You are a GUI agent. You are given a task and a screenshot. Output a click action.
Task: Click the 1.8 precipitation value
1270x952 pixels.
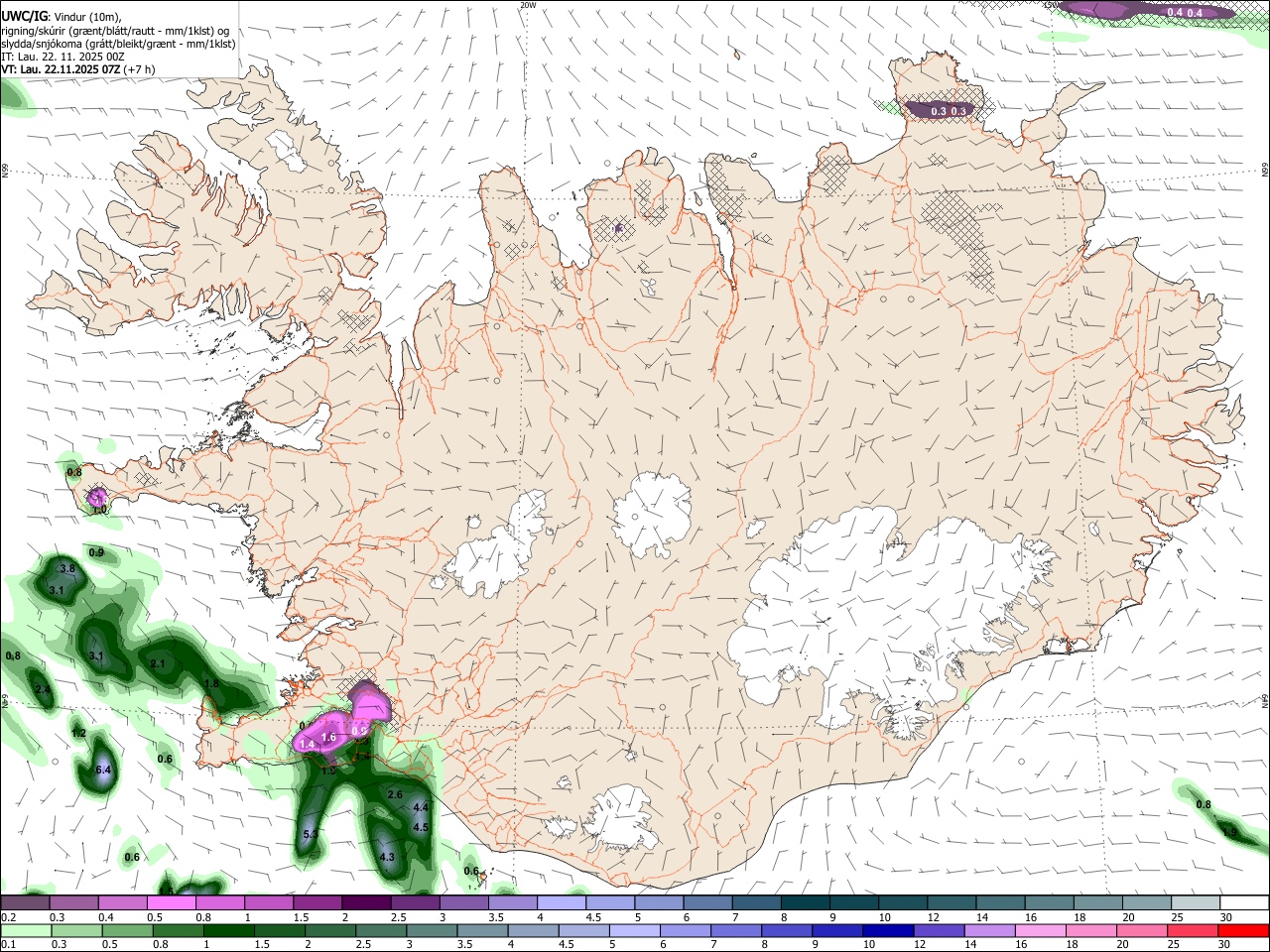click(211, 684)
